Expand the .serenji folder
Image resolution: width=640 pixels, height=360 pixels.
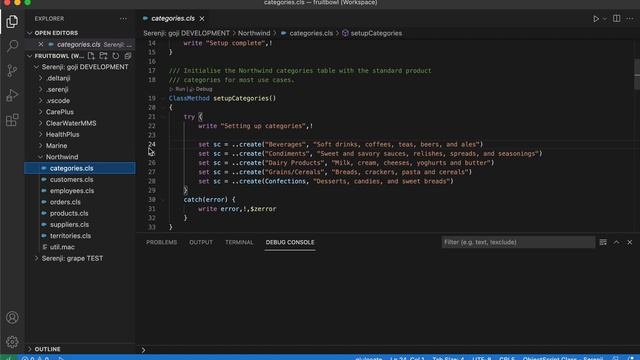coord(40,89)
